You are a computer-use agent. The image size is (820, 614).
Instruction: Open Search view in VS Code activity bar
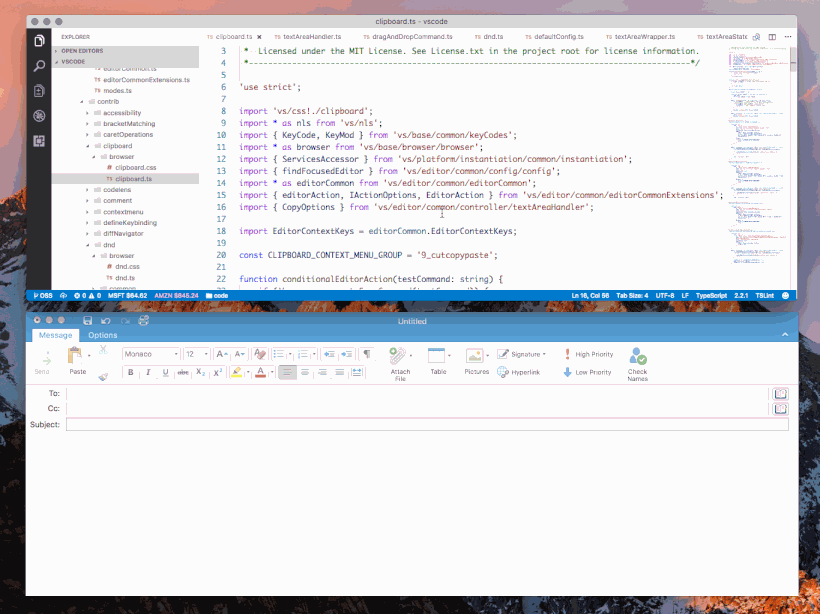click(x=39, y=66)
